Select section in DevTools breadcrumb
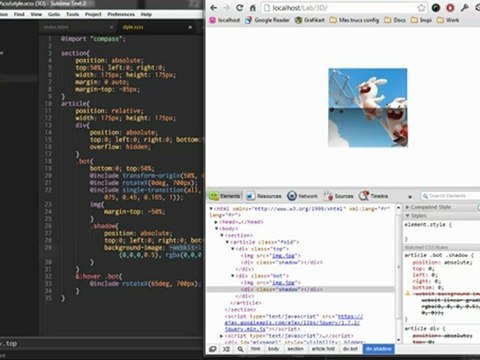480x360 pixels. coord(295,349)
